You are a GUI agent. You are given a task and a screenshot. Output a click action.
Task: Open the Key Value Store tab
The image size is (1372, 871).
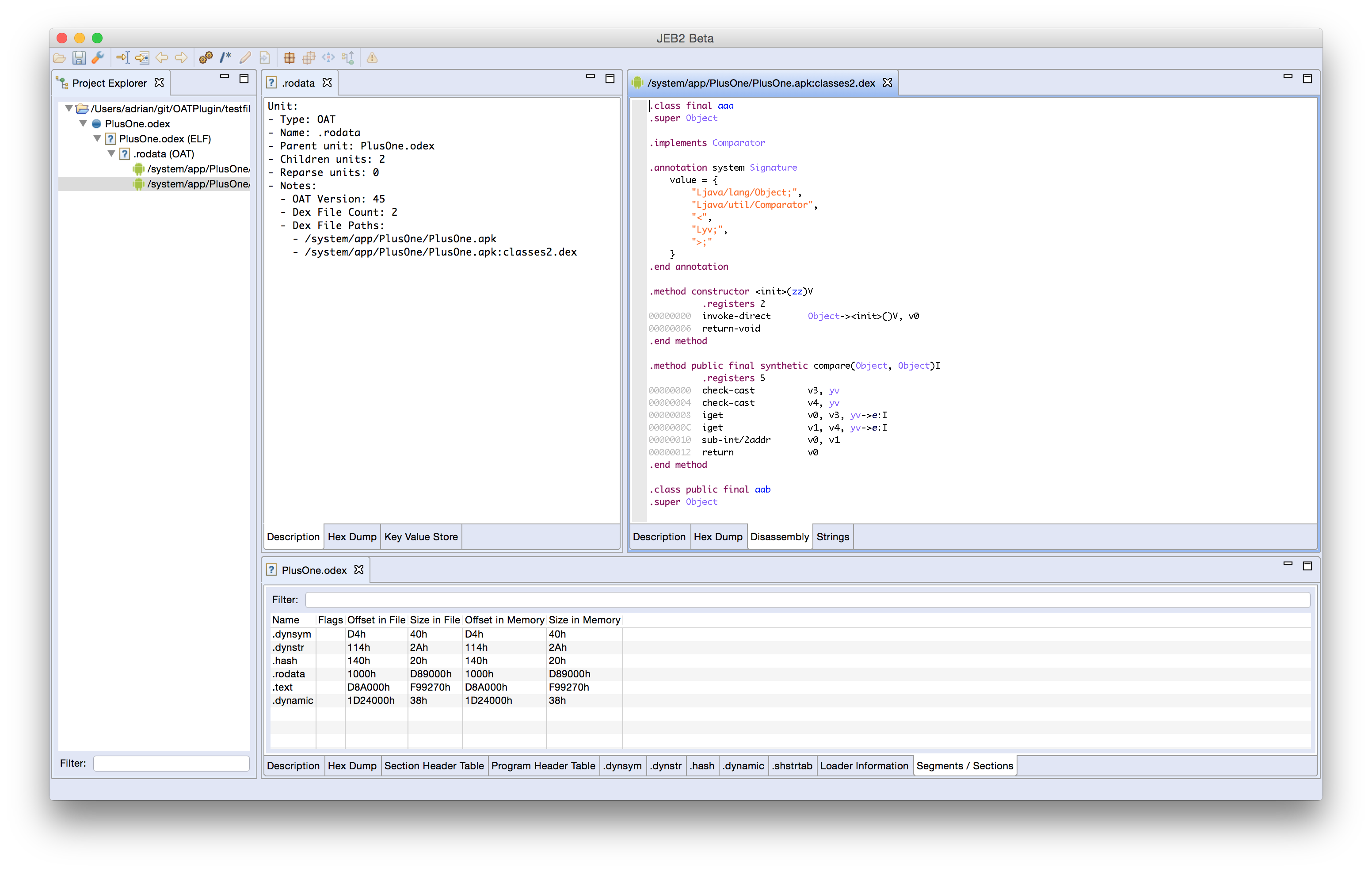point(421,537)
